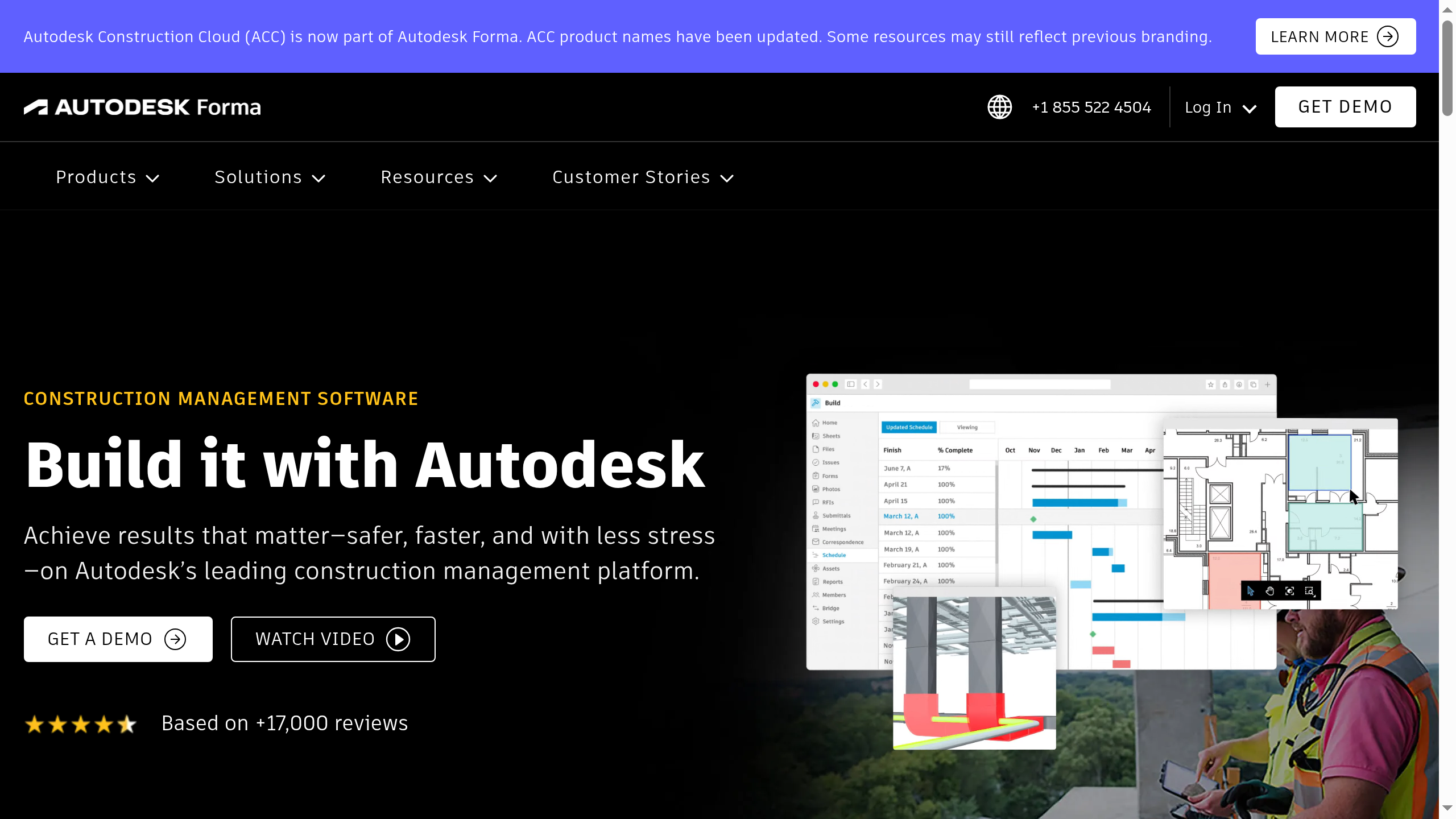
Task: Click the March 12, A highlighted schedule row
Action: pyautogui.click(x=938, y=516)
